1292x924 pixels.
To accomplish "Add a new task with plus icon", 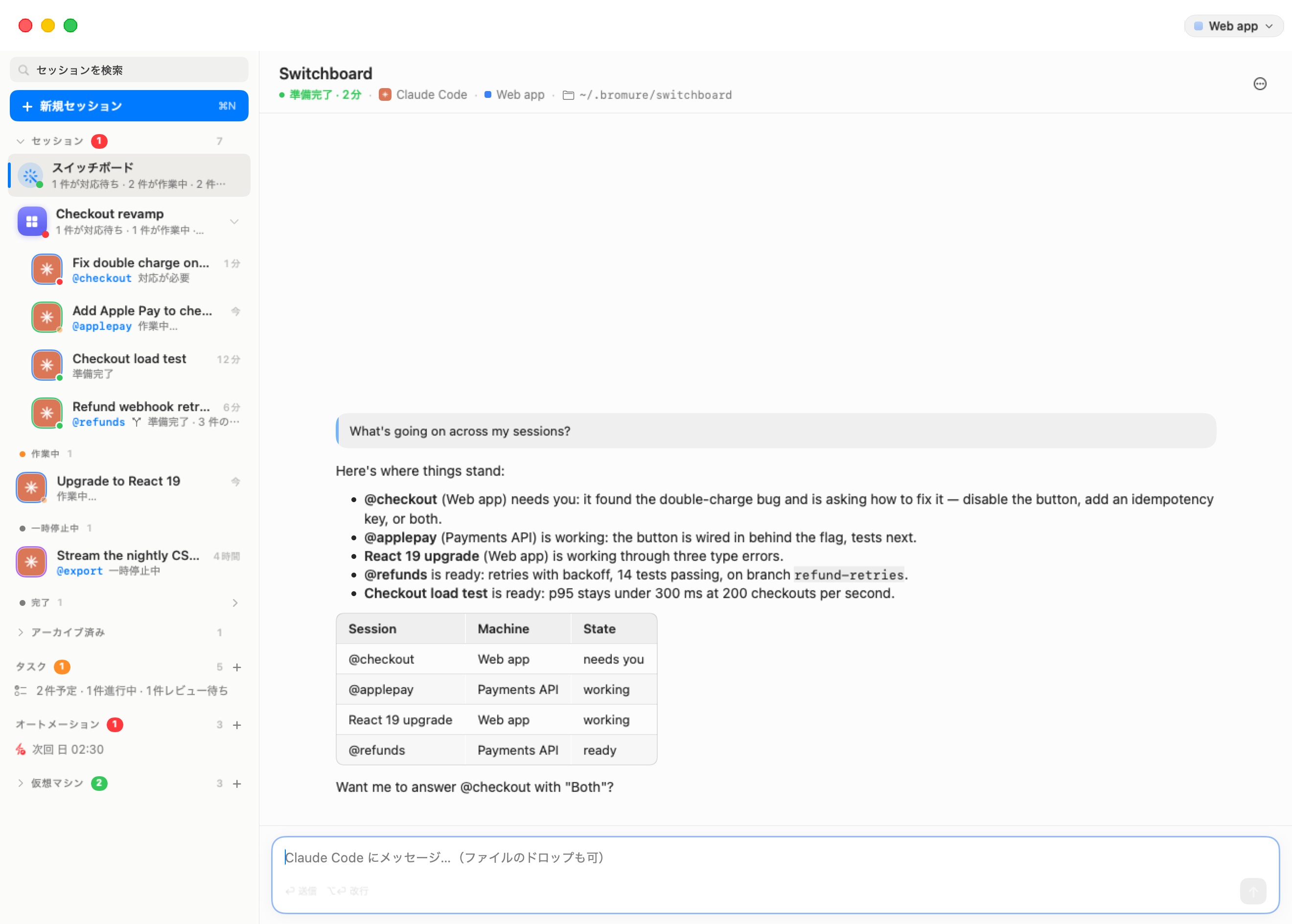I will (x=237, y=667).
